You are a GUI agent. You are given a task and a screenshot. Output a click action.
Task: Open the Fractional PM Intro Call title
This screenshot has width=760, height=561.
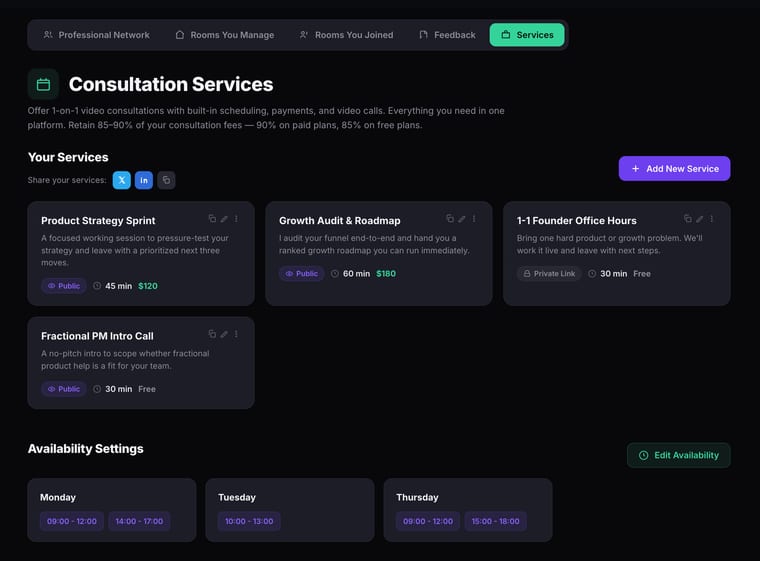[x=97, y=336]
